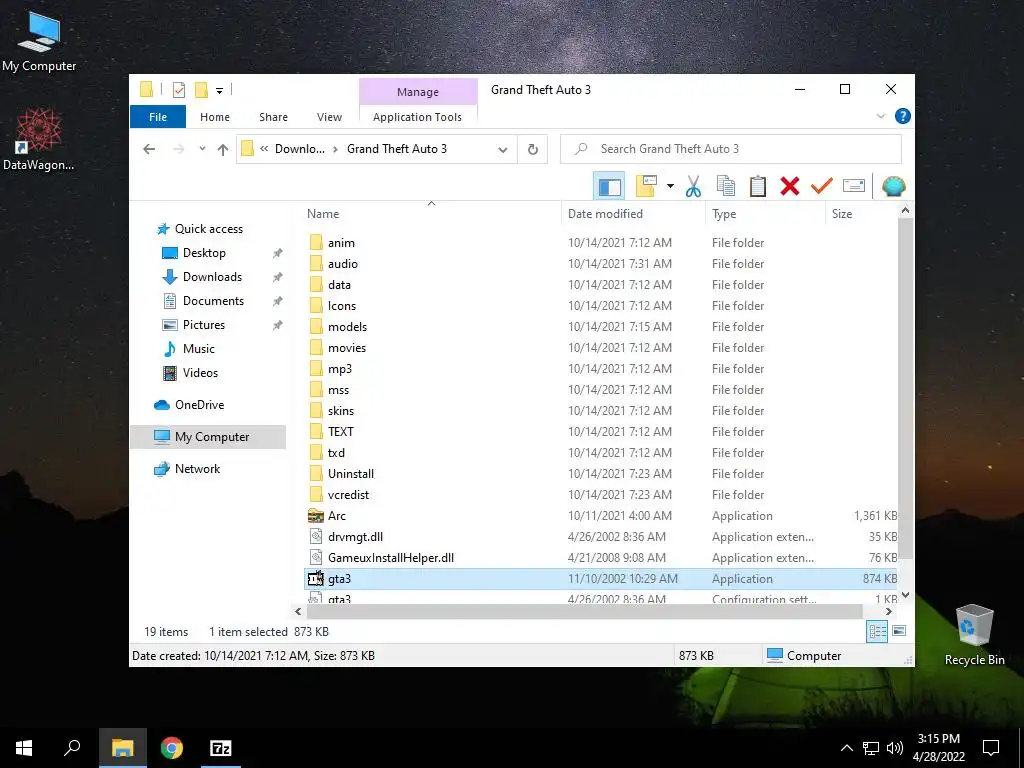Viewport: 1024px width, 768px height.
Task: Open Quick Access Toolbar customize dropdown
Action: pos(219,91)
